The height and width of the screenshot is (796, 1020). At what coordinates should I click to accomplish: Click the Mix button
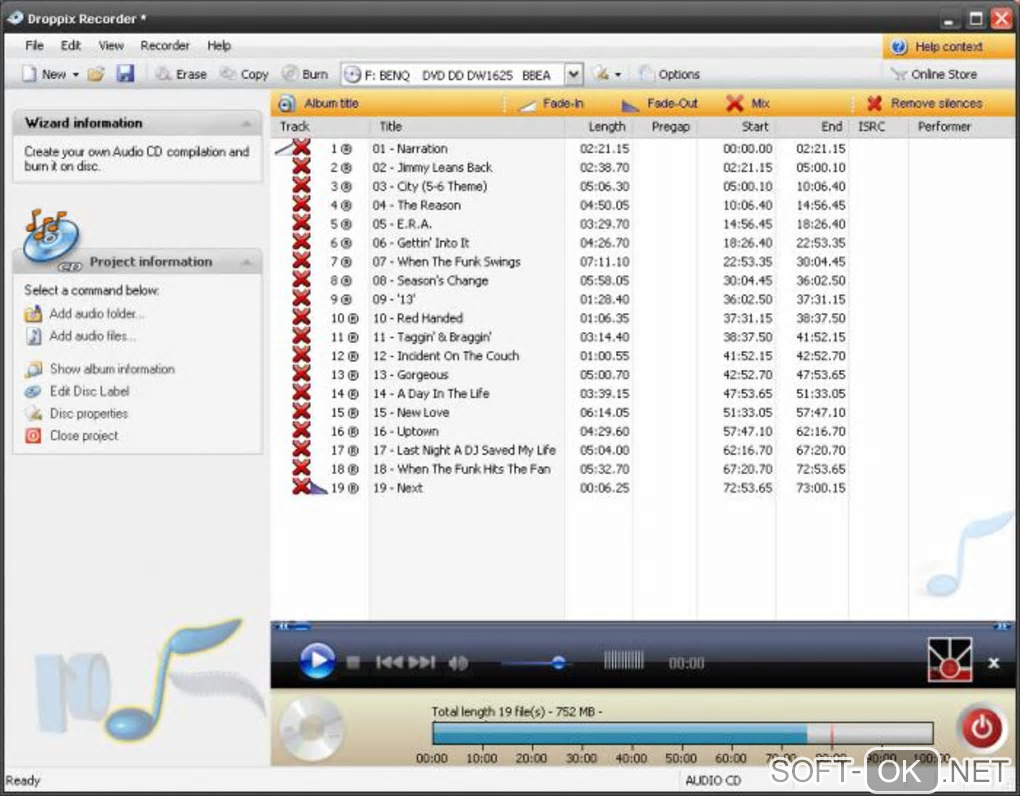(x=748, y=103)
